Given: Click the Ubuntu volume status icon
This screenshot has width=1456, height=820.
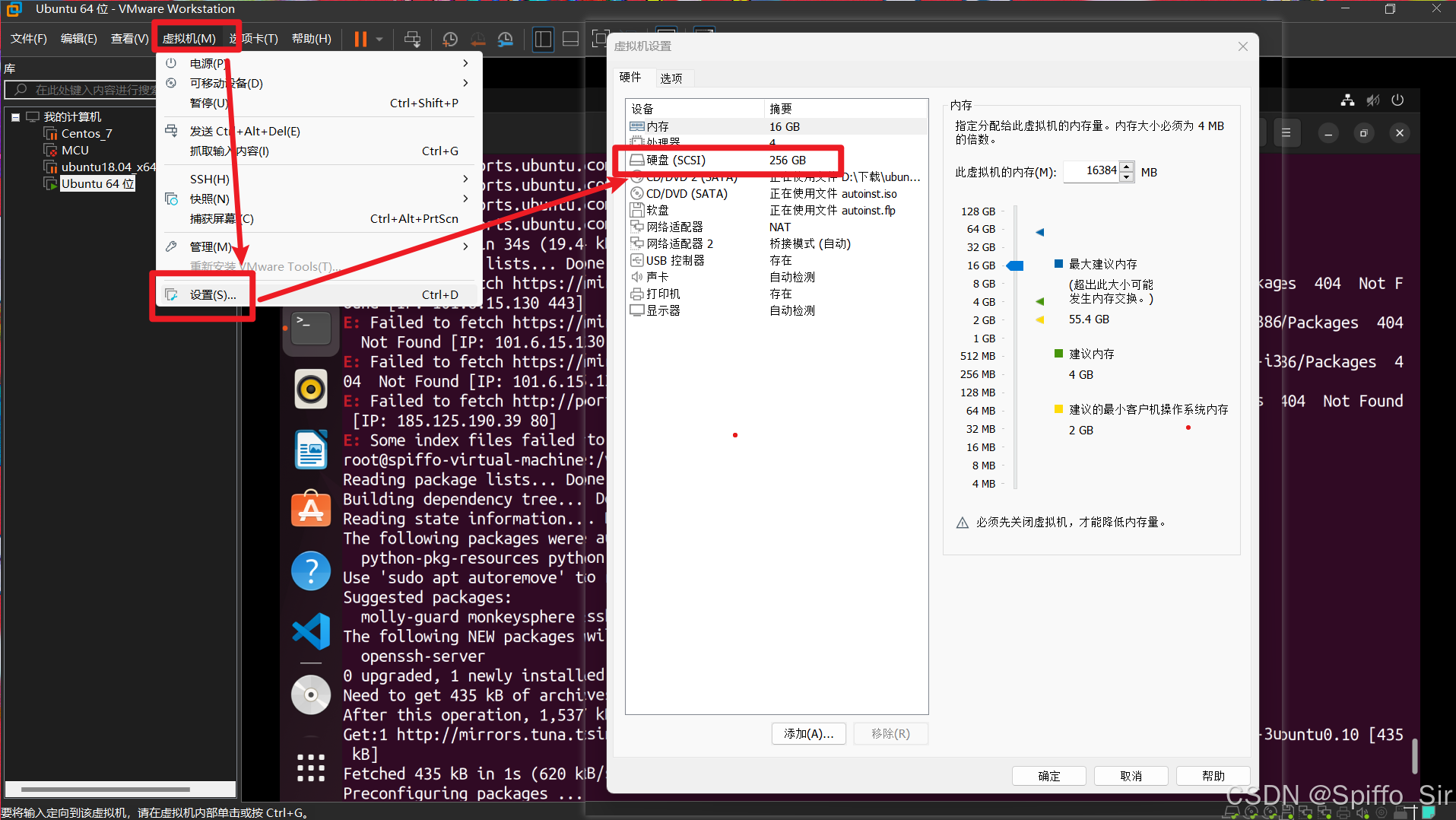Looking at the screenshot, I should (1372, 100).
